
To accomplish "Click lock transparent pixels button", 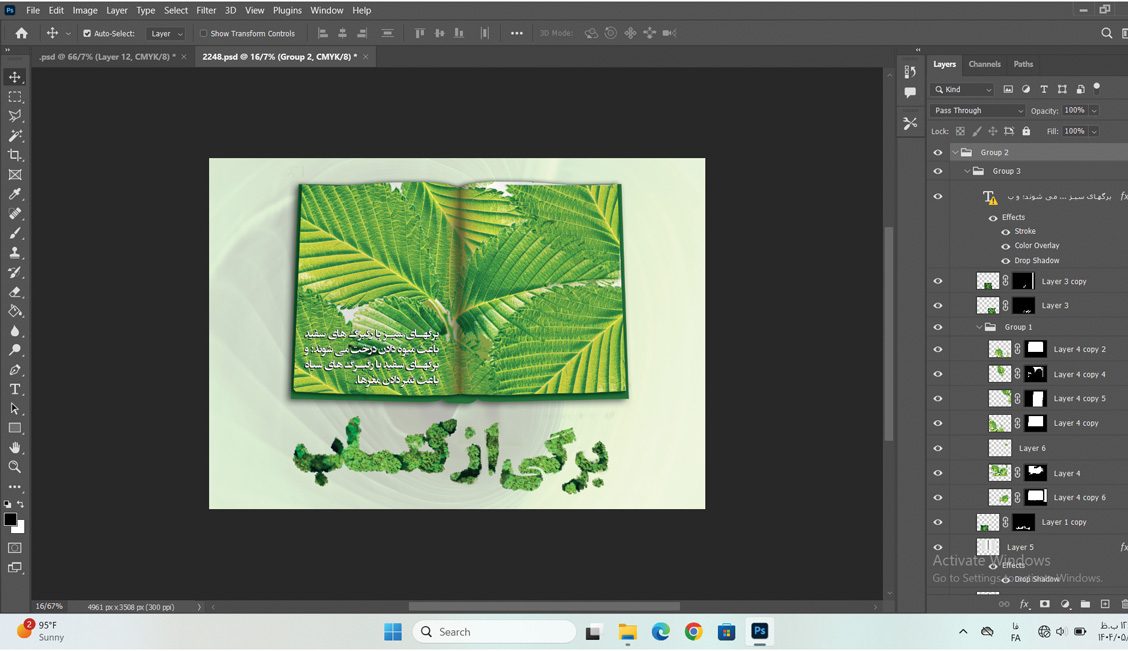I will 960,132.
